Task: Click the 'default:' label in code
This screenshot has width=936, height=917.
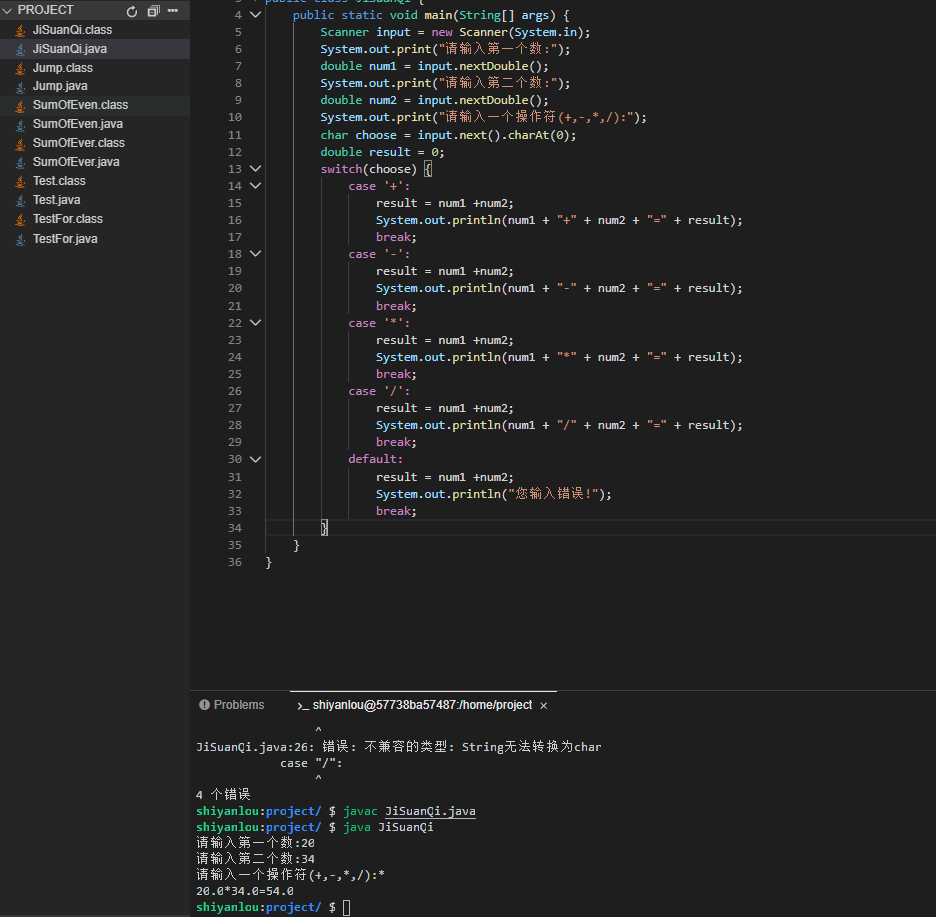Action: click(x=375, y=459)
